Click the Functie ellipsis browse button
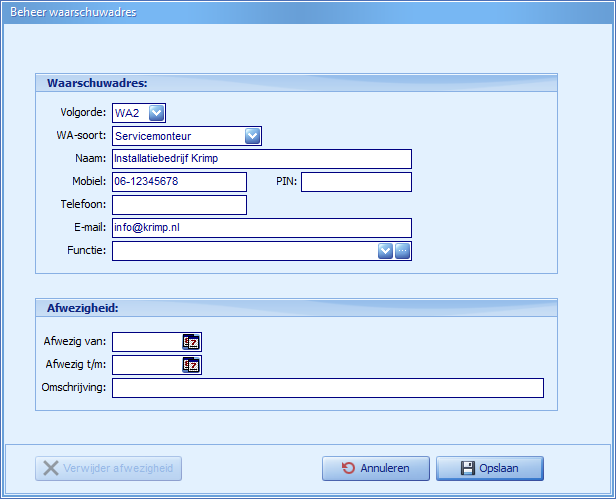The width and height of the screenshot is (616, 499). tap(402, 251)
